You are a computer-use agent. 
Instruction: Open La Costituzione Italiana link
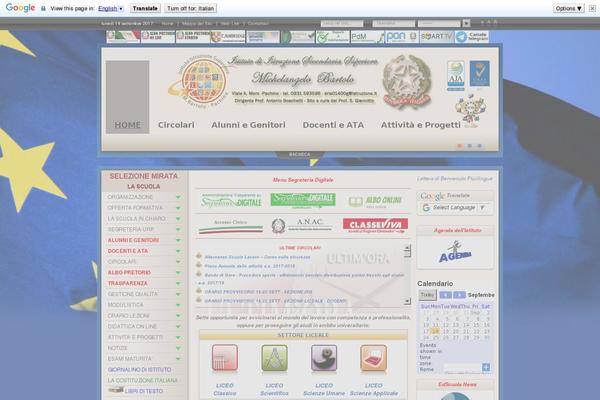pyautogui.click(x=143, y=380)
